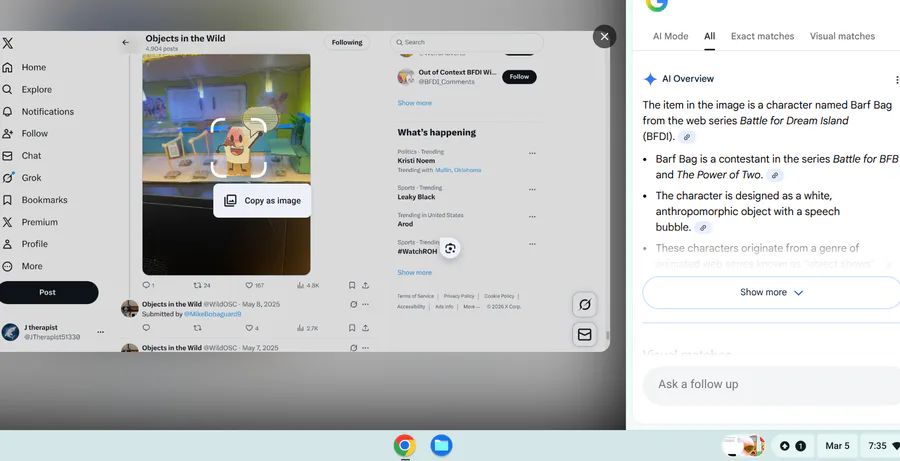Click the Mar 5 date in shelf

click(x=837, y=445)
